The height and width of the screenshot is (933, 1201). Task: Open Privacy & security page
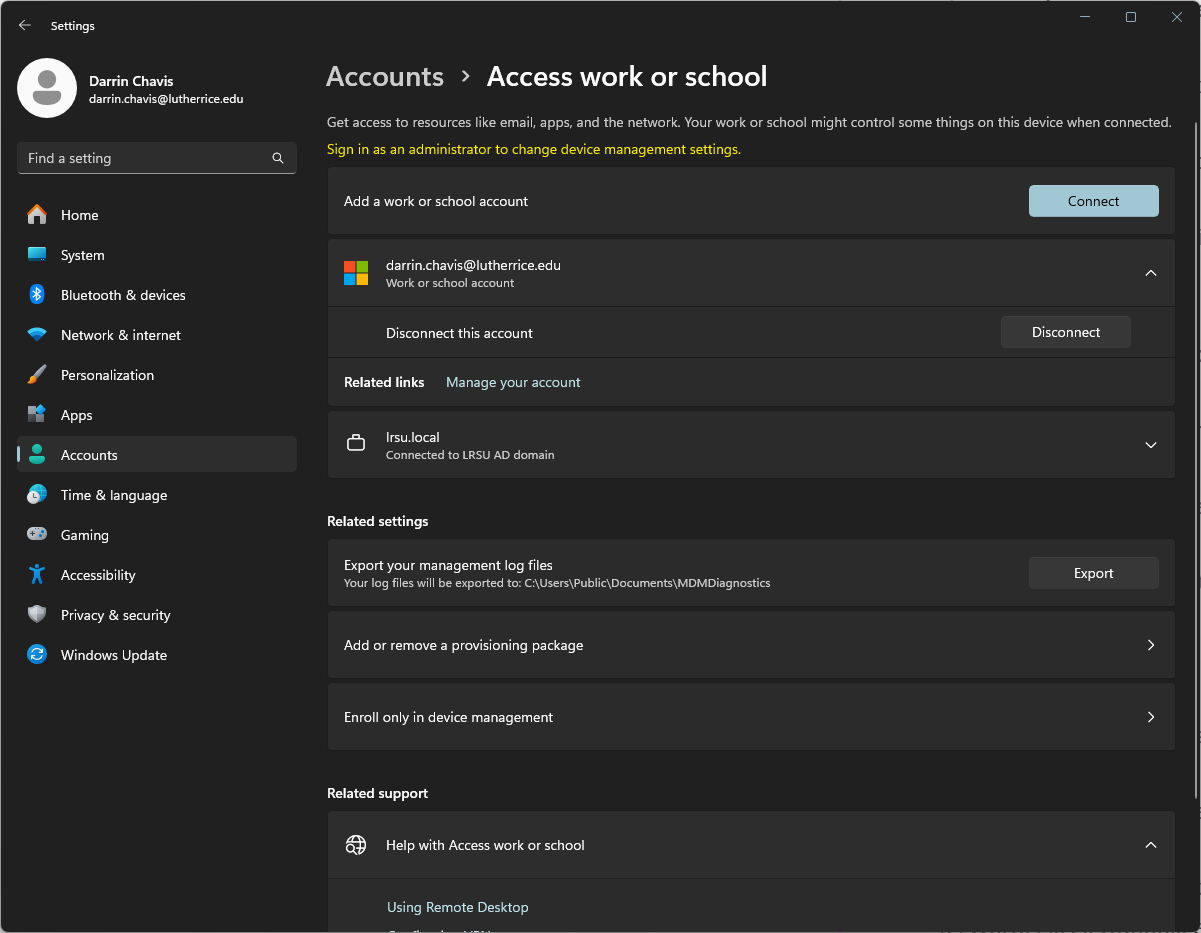(x=157, y=615)
